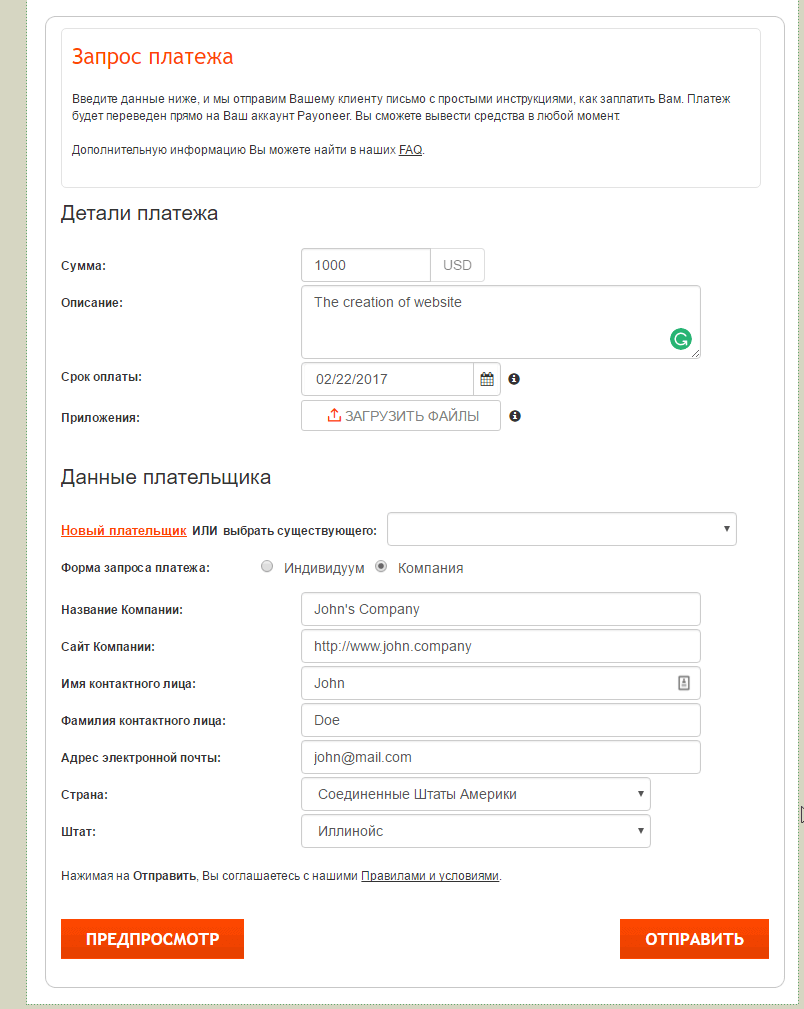Viewport: 804px width, 1009px height.
Task: Click the contact last name field Doe
Action: 501,720
